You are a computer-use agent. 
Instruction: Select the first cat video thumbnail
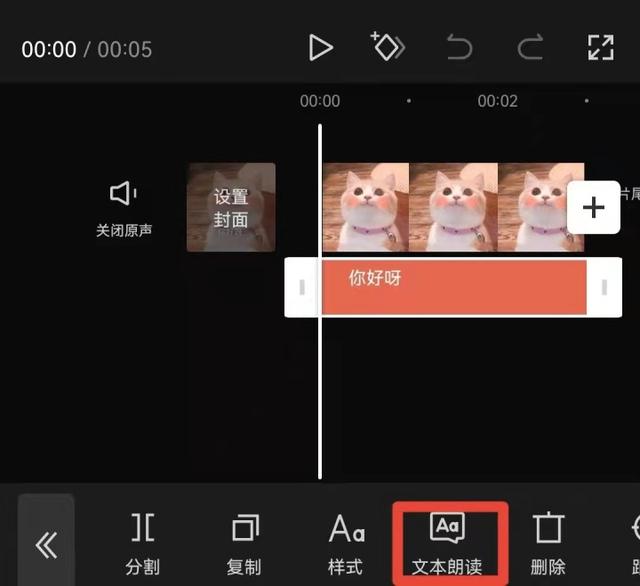tap(365, 208)
